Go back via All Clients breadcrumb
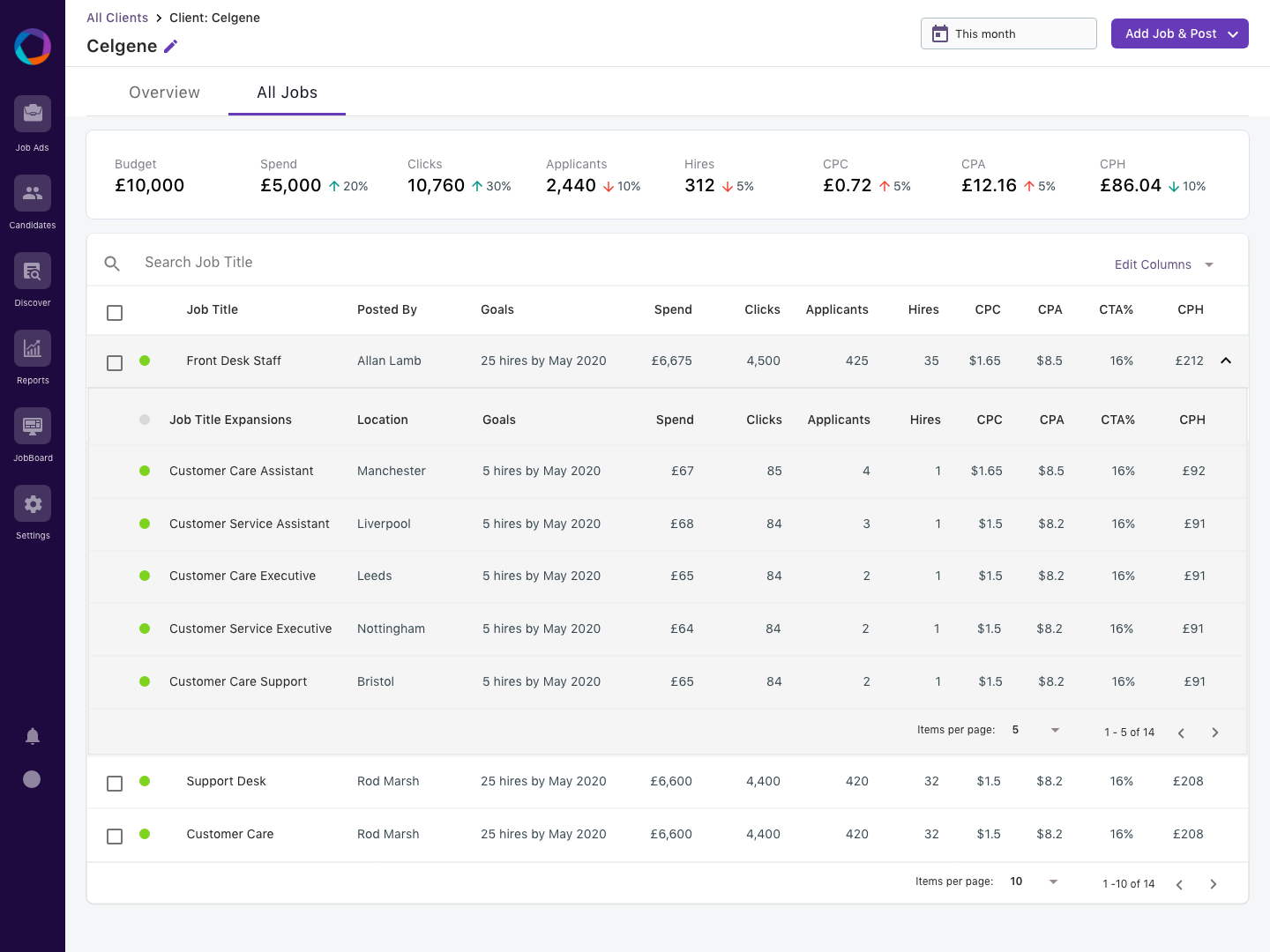The width and height of the screenshot is (1270, 952). [117, 18]
